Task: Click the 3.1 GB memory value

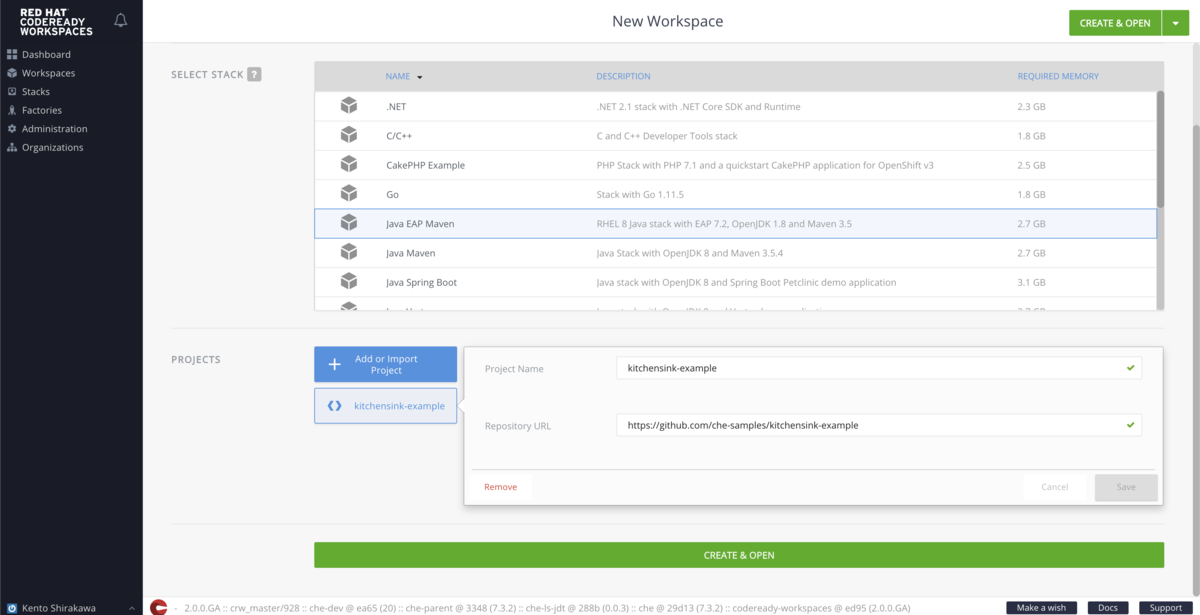Action: [1031, 282]
